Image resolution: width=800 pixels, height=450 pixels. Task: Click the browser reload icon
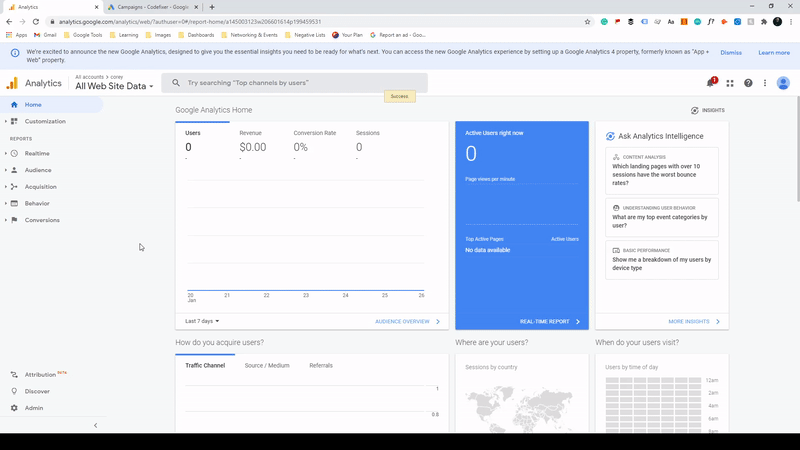36,21
